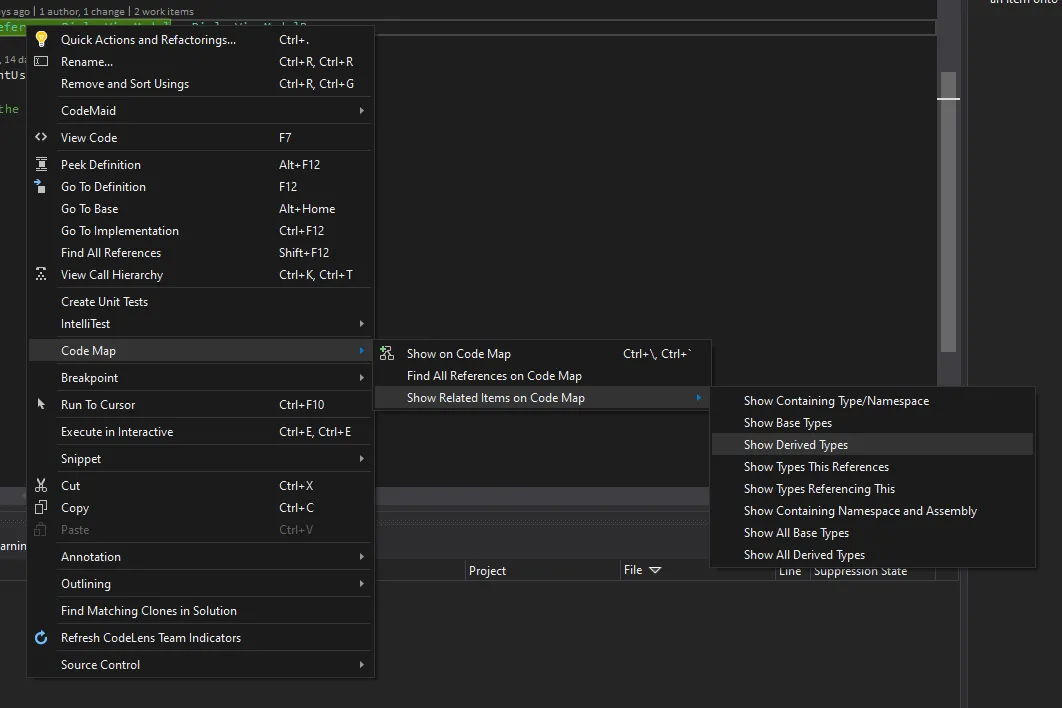Click the Project column header

(488, 571)
